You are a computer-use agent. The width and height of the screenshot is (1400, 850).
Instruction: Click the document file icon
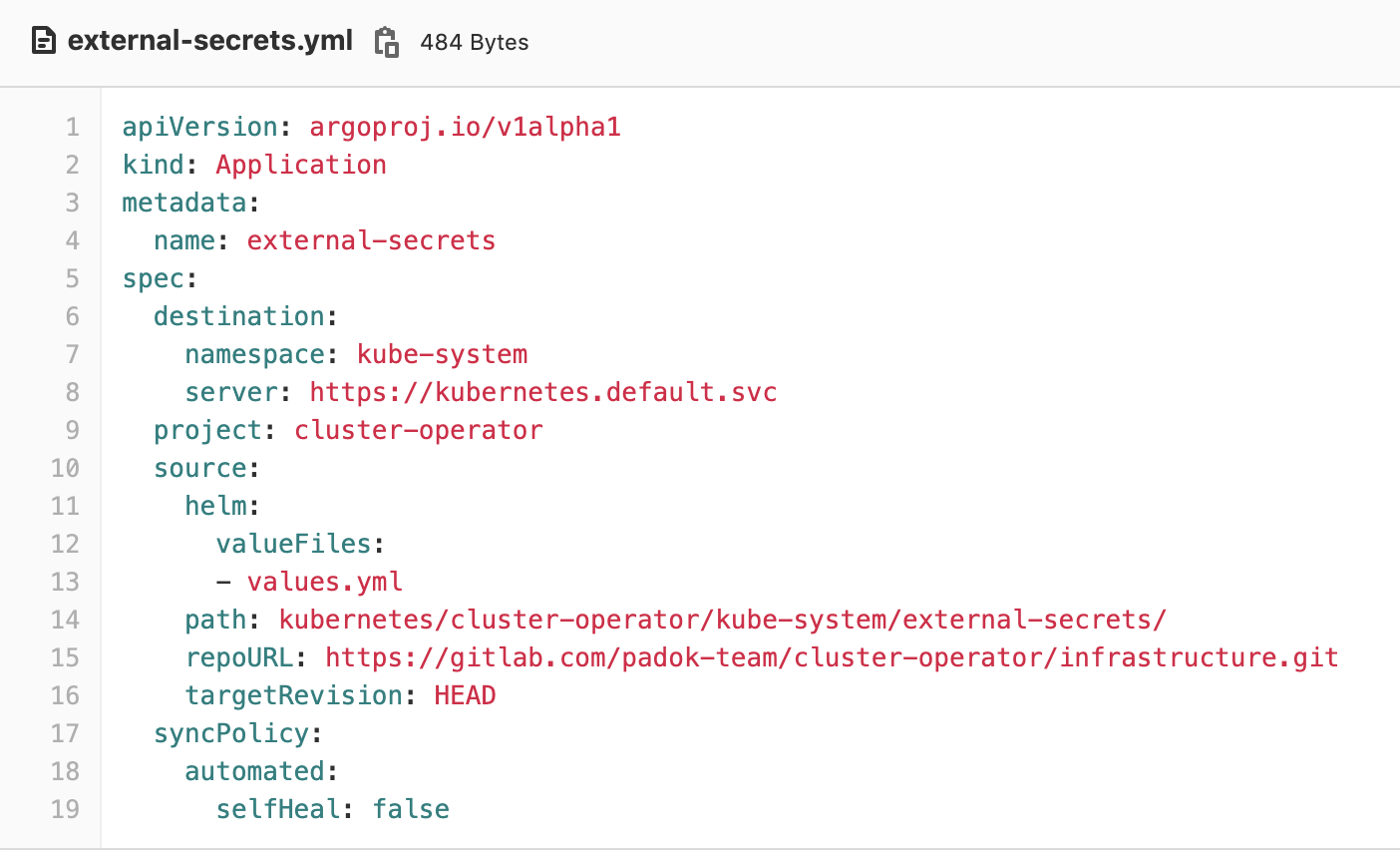(x=45, y=40)
